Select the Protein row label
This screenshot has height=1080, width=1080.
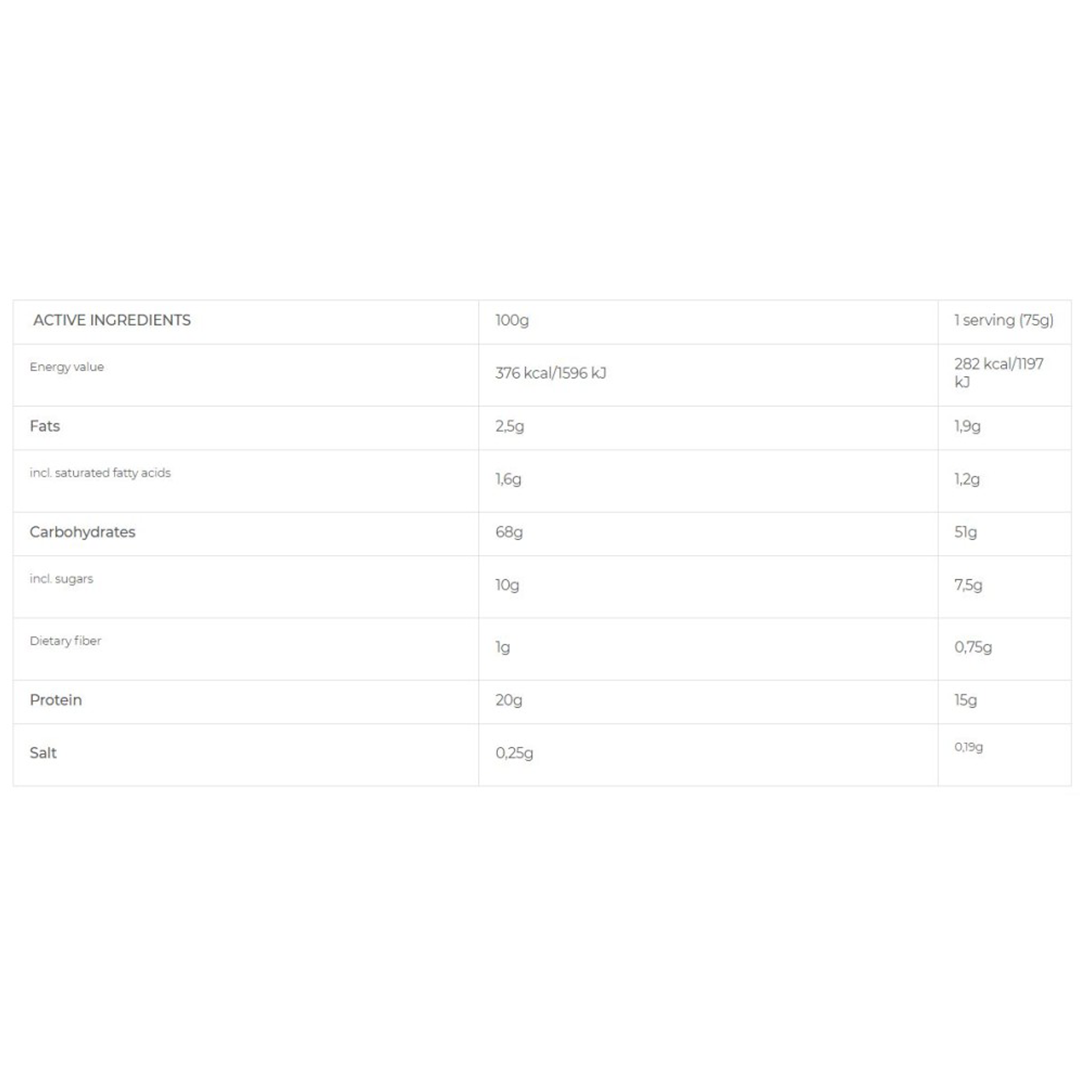(56, 700)
